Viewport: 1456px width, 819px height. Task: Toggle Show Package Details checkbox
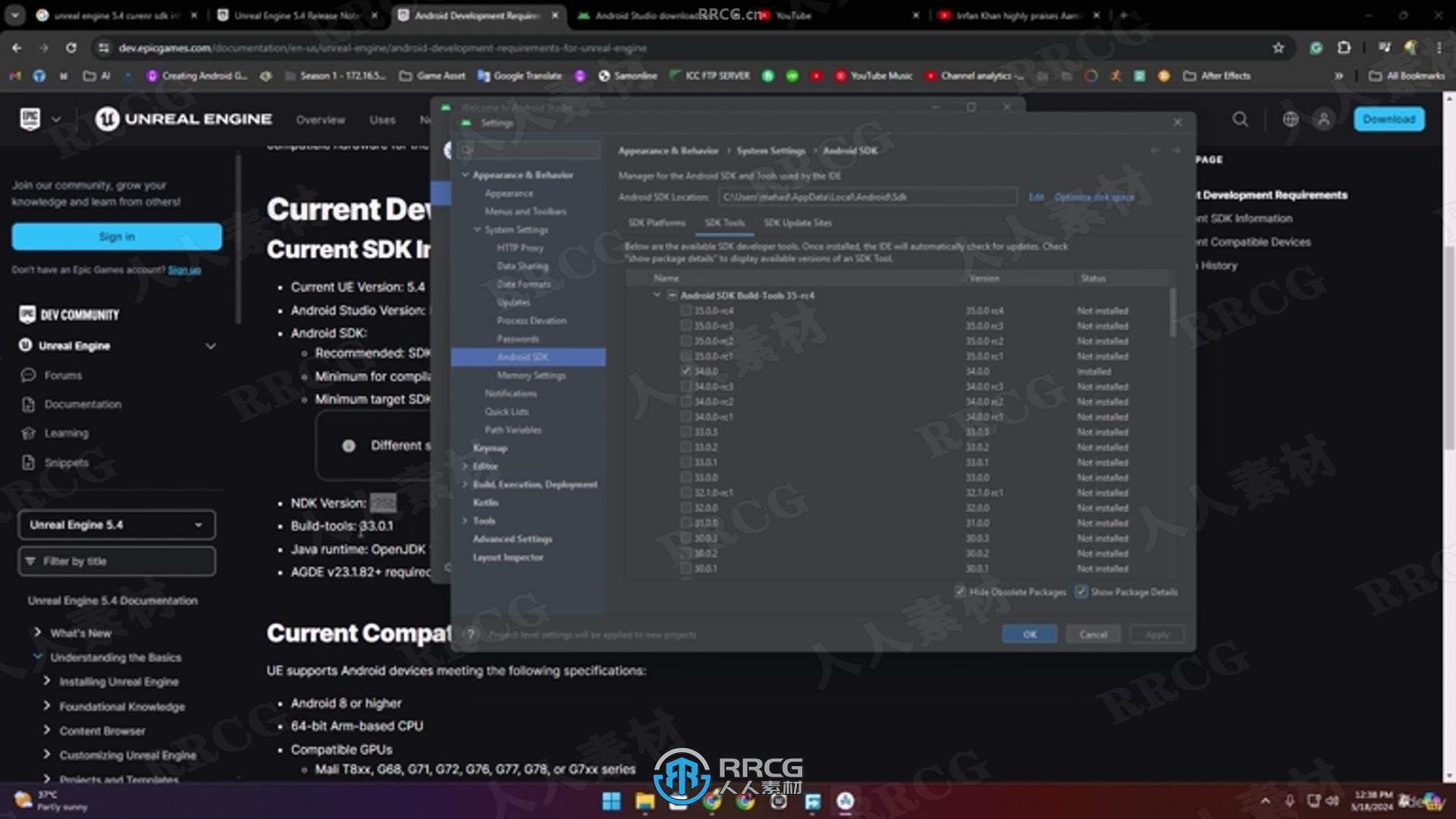(x=1081, y=591)
